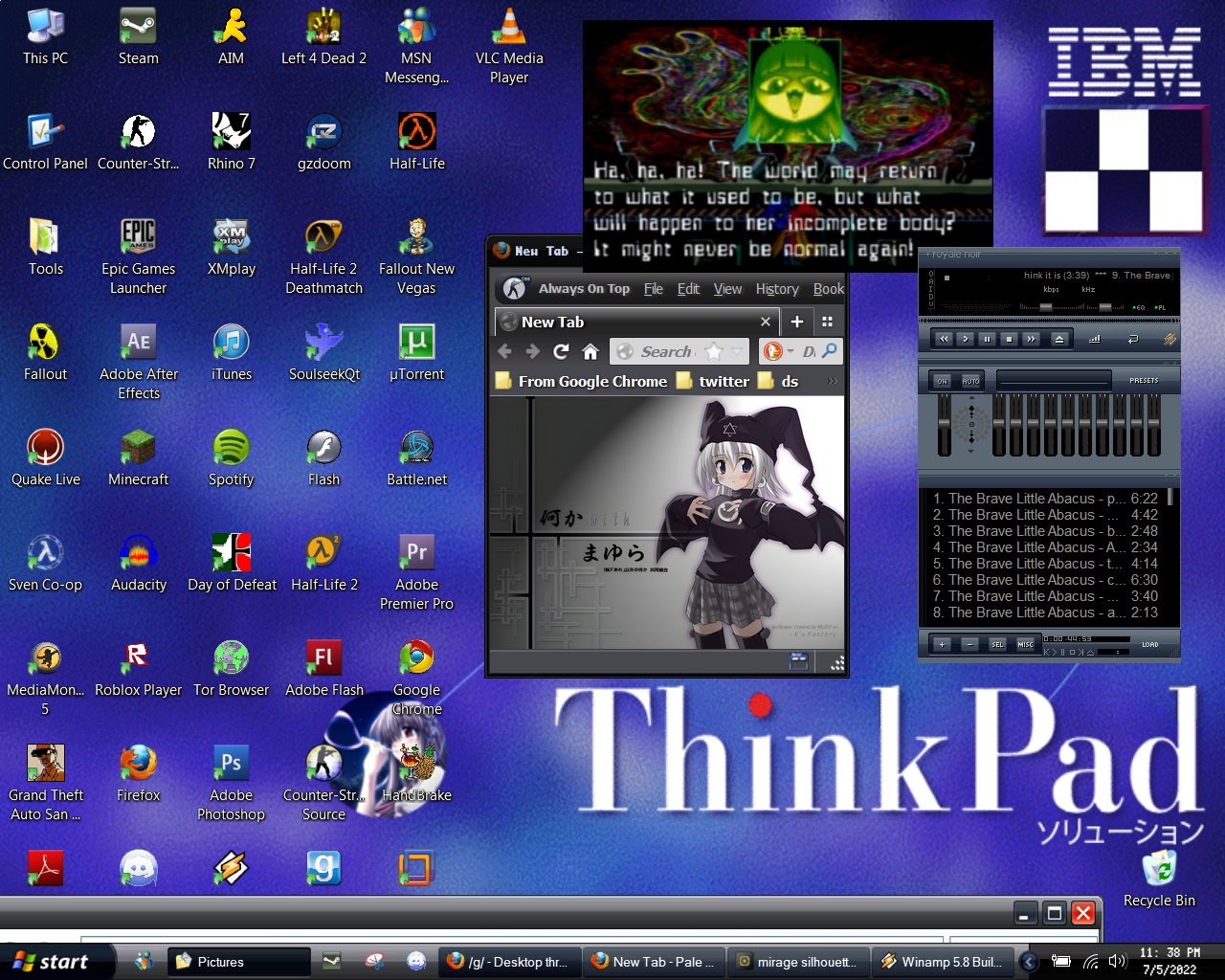Open the Steam desktop shortcut
Viewport: 1225px width, 980px height.
click(x=138, y=38)
